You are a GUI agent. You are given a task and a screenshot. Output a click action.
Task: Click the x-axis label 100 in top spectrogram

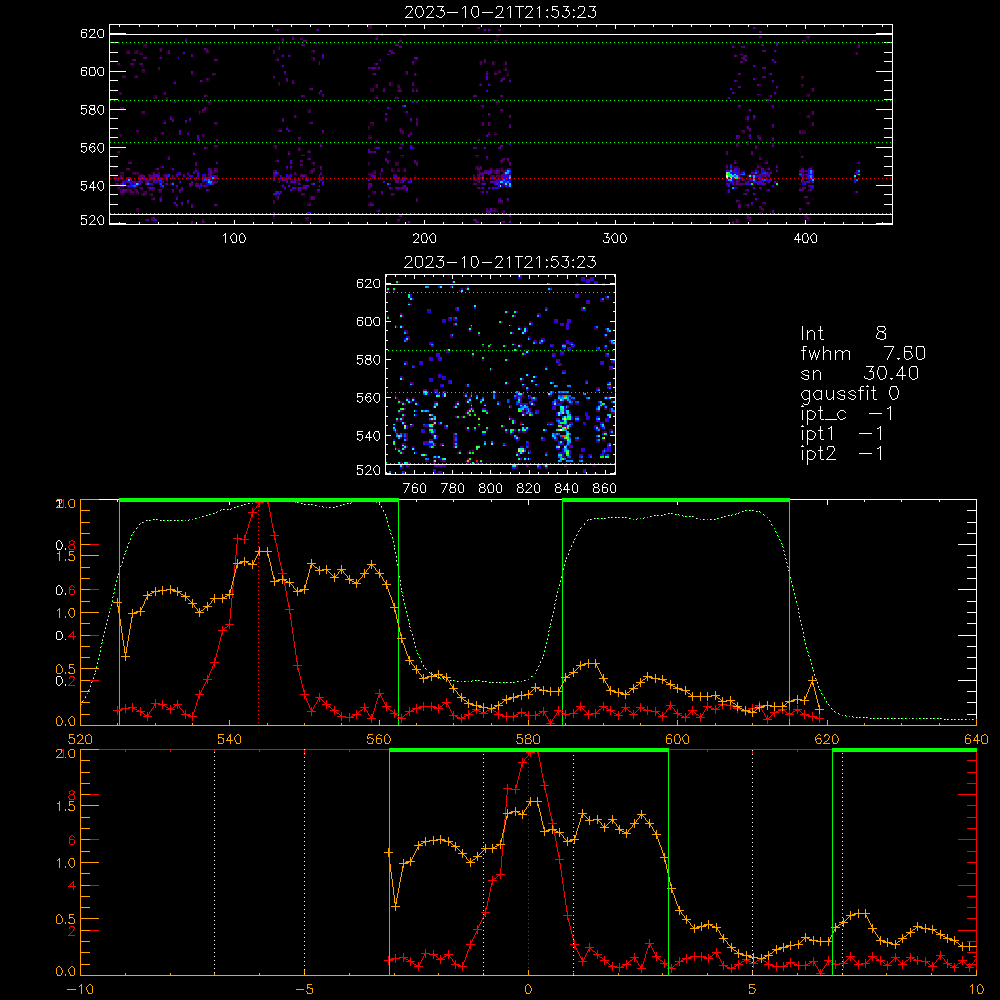pyautogui.click(x=233, y=239)
